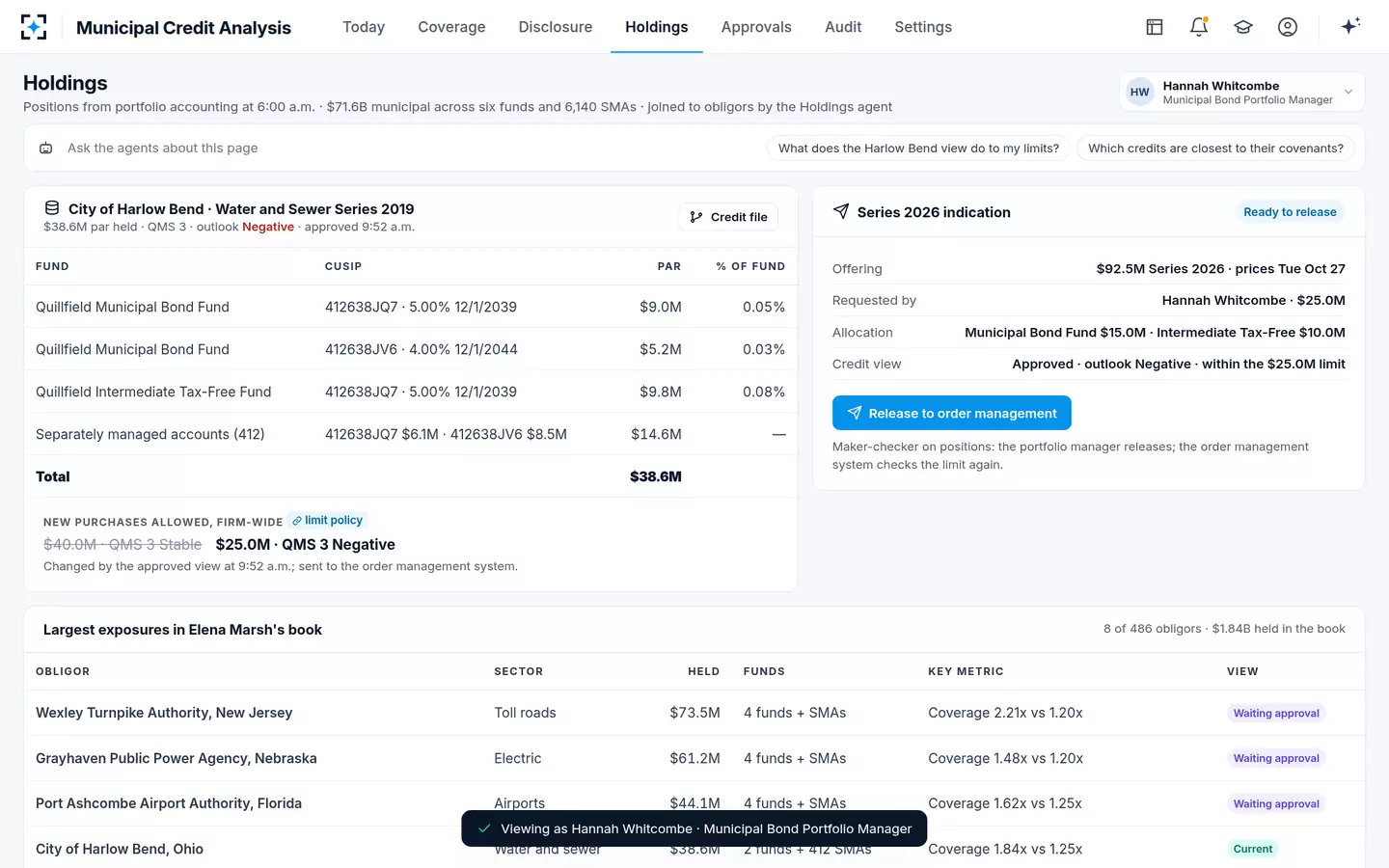Click the $38.6M total par value

click(656, 476)
